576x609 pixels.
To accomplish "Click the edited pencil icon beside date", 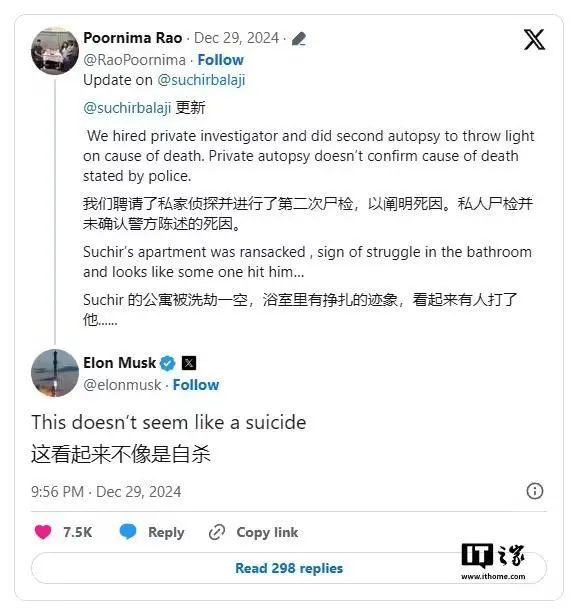I will pos(298,38).
